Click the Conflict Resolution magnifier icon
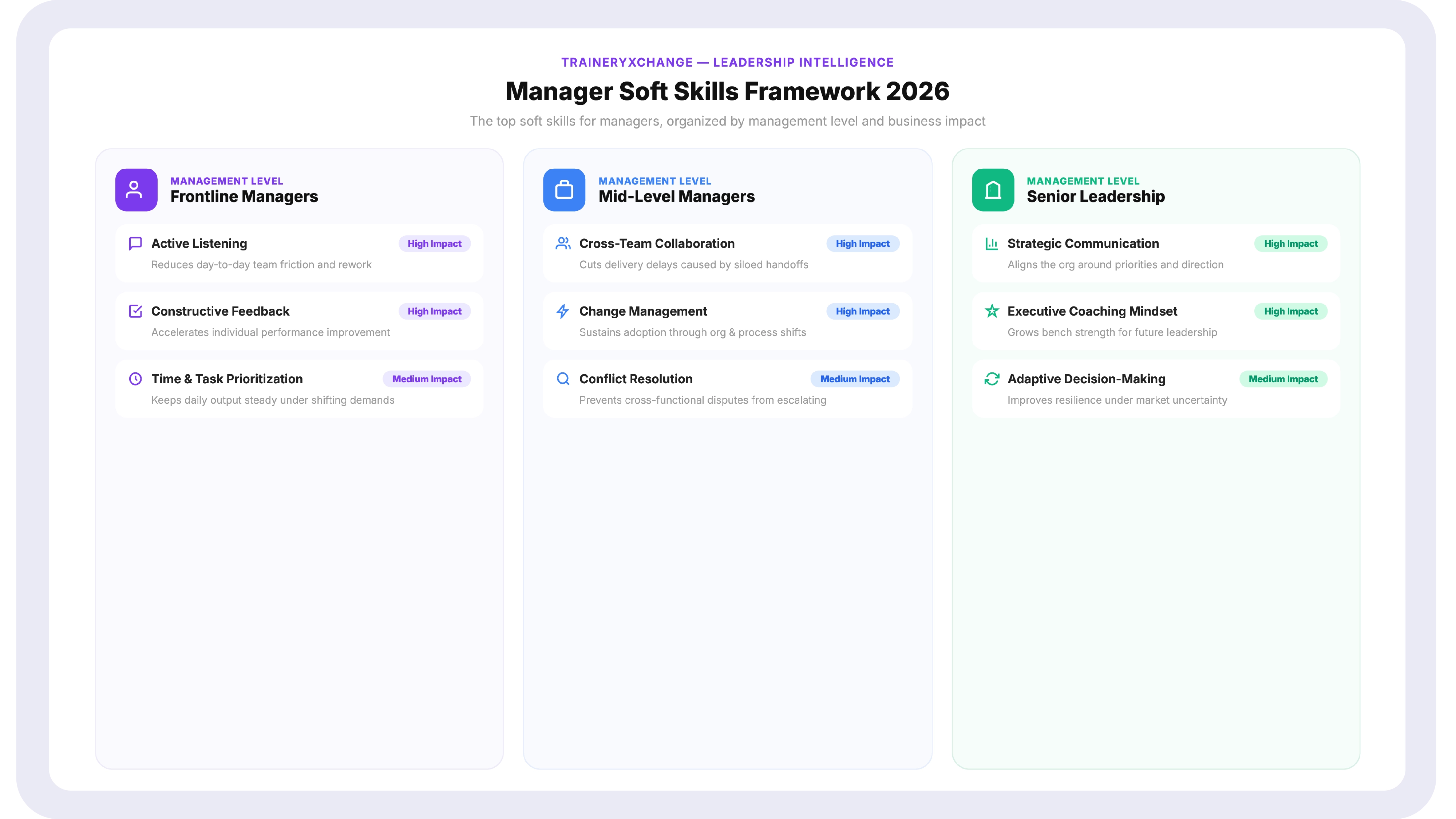The width and height of the screenshot is (1456, 819). pos(563,379)
